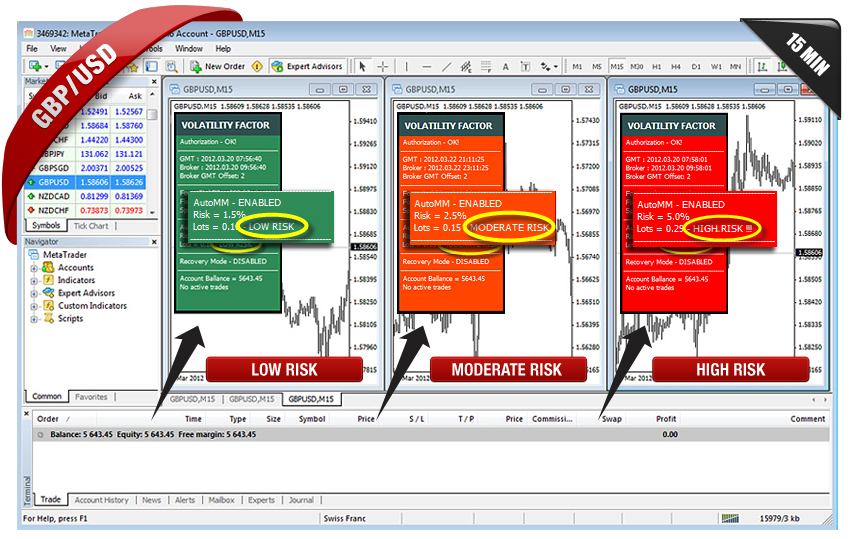Screen dimensions: 850x539
Task: Open the New Chart dropdown arrow
Action: [47, 67]
